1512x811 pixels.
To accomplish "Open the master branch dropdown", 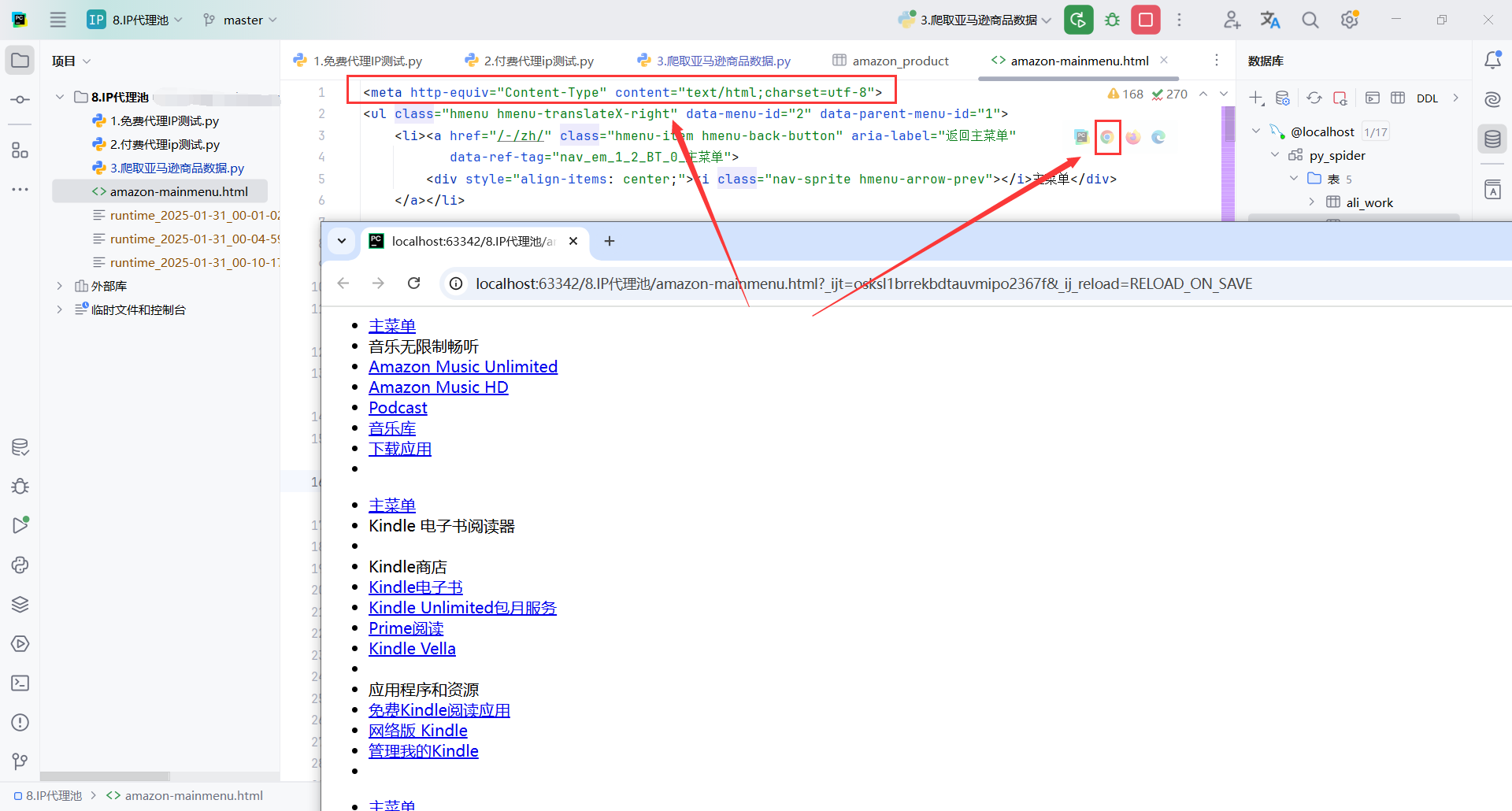I will (239, 20).
